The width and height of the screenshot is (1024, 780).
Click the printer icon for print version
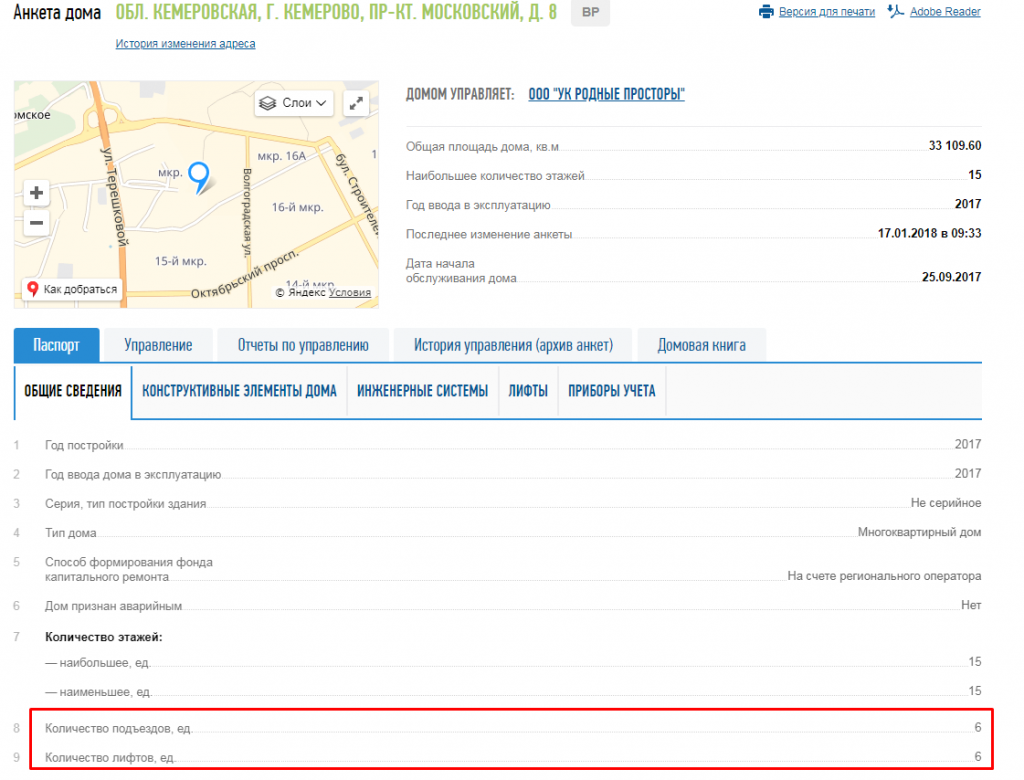tap(767, 12)
